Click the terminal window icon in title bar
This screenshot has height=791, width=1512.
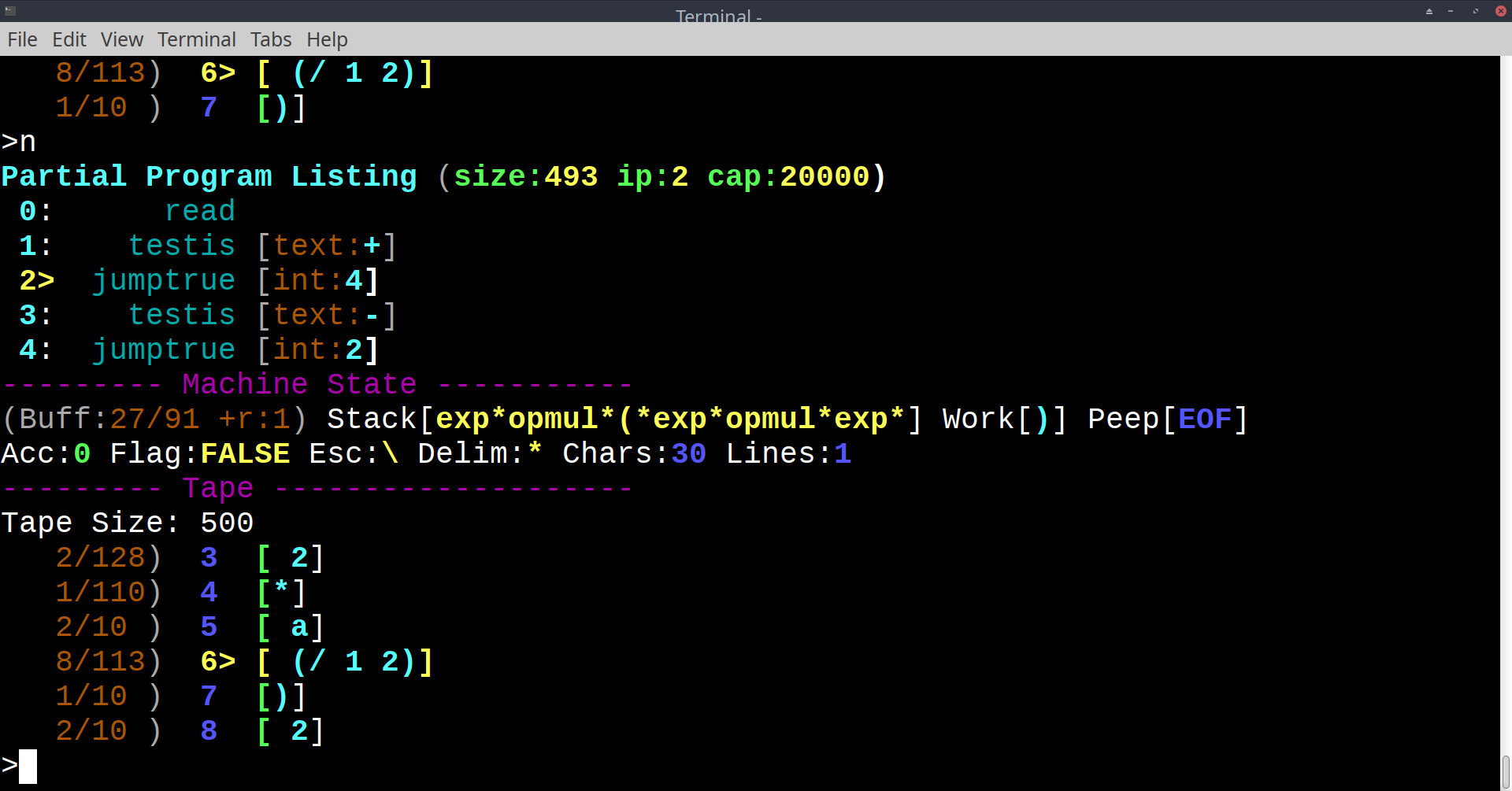coord(10,11)
